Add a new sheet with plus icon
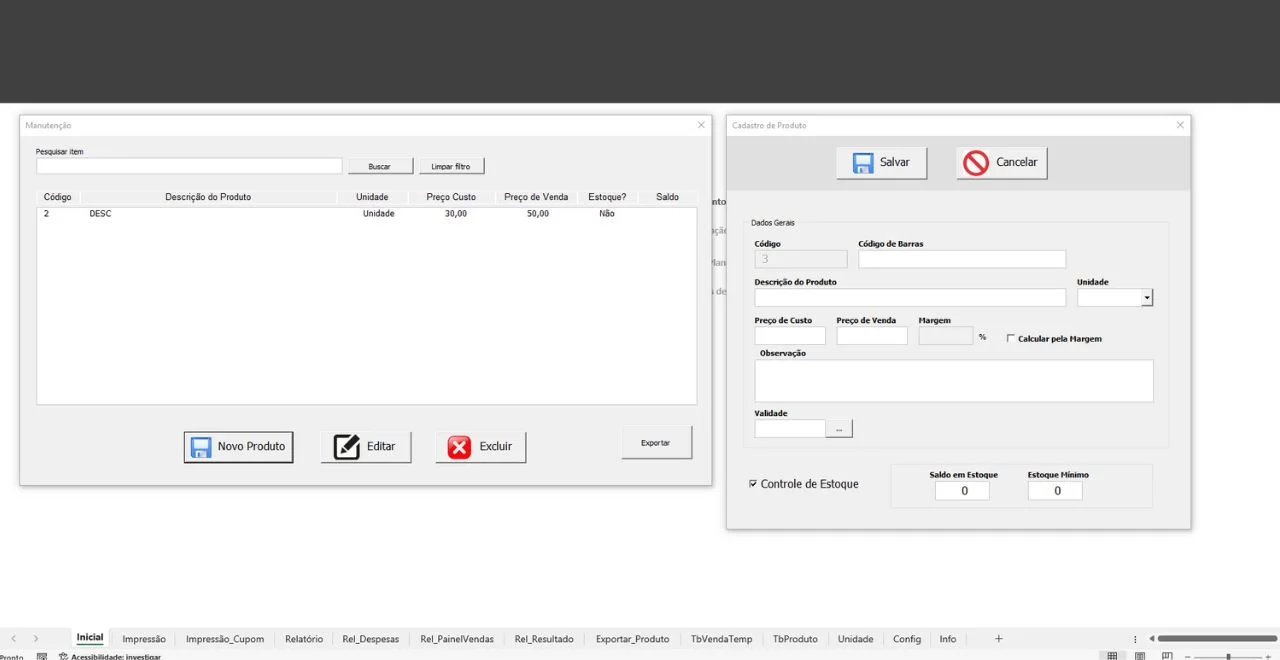The image size is (1280, 660). [998, 639]
